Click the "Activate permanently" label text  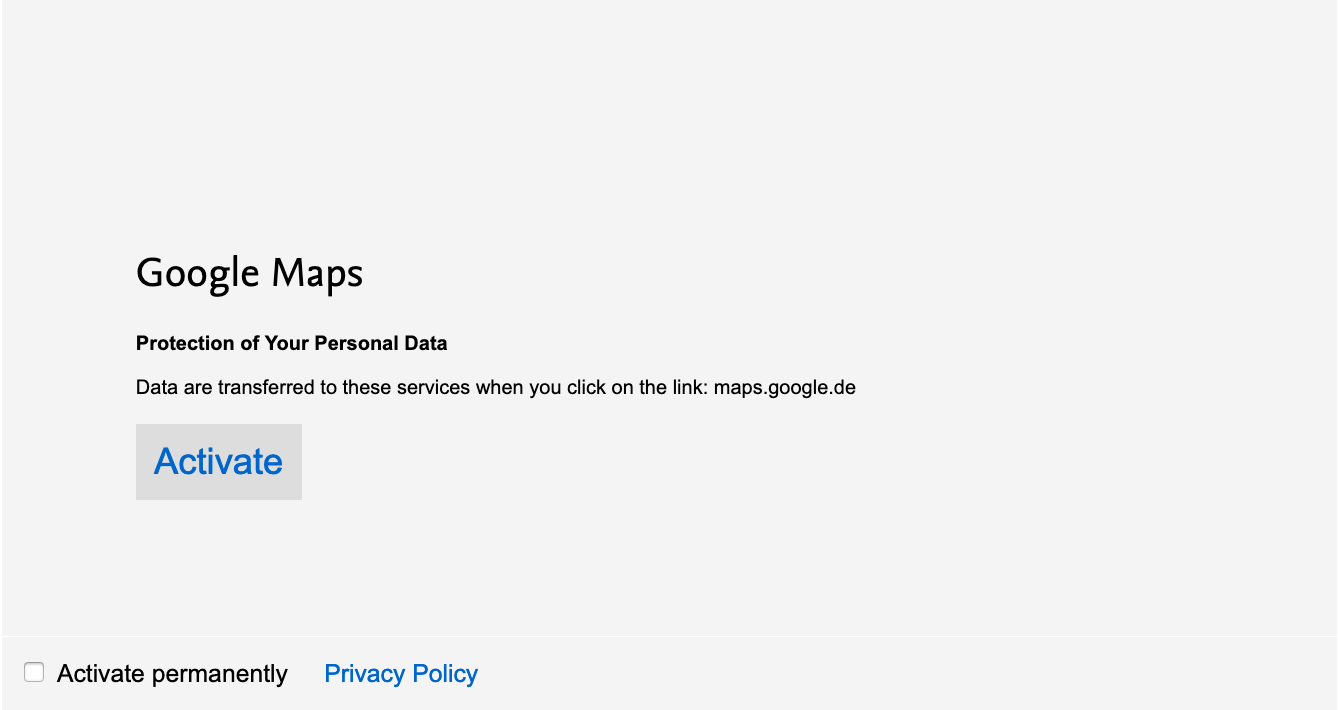tap(172, 674)
